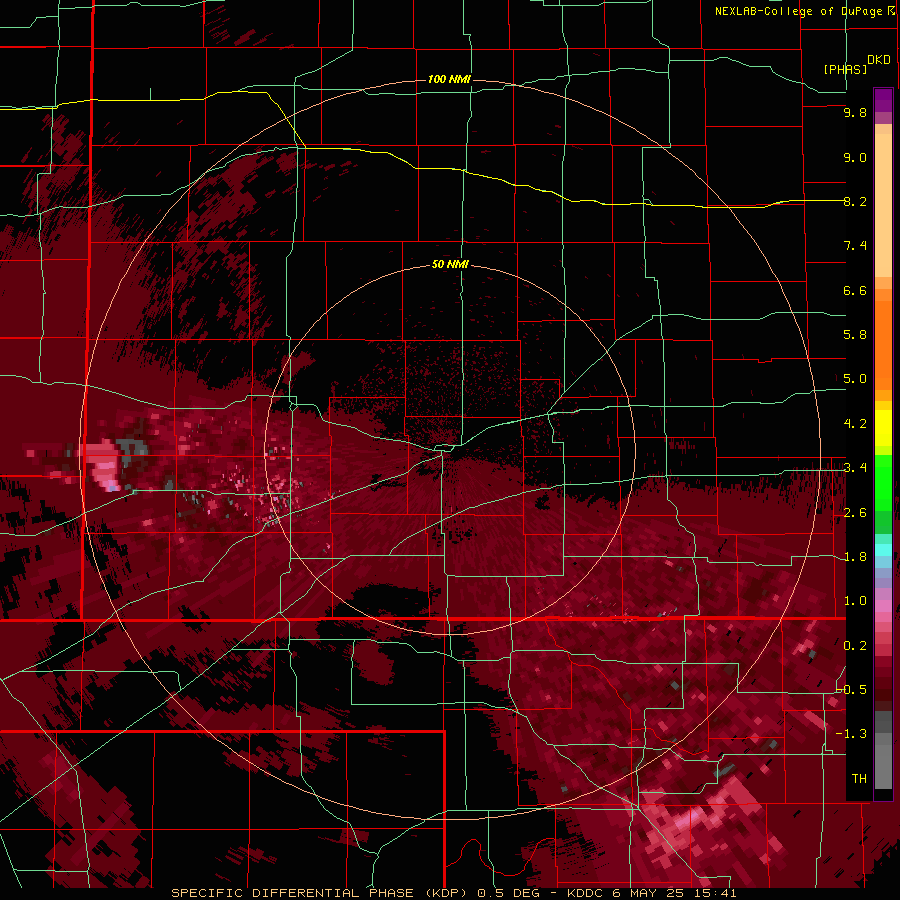Click the 5.0 scale value
The height and width of the screenshot is (900, 900).
coord(855,379)
